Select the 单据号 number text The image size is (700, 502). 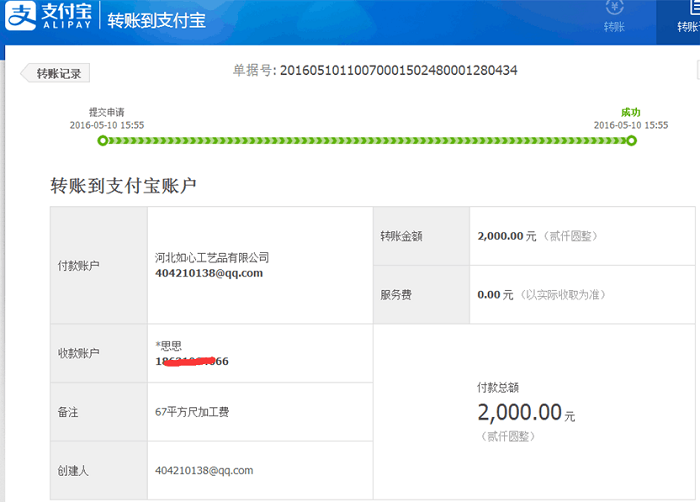click(399, 71)
